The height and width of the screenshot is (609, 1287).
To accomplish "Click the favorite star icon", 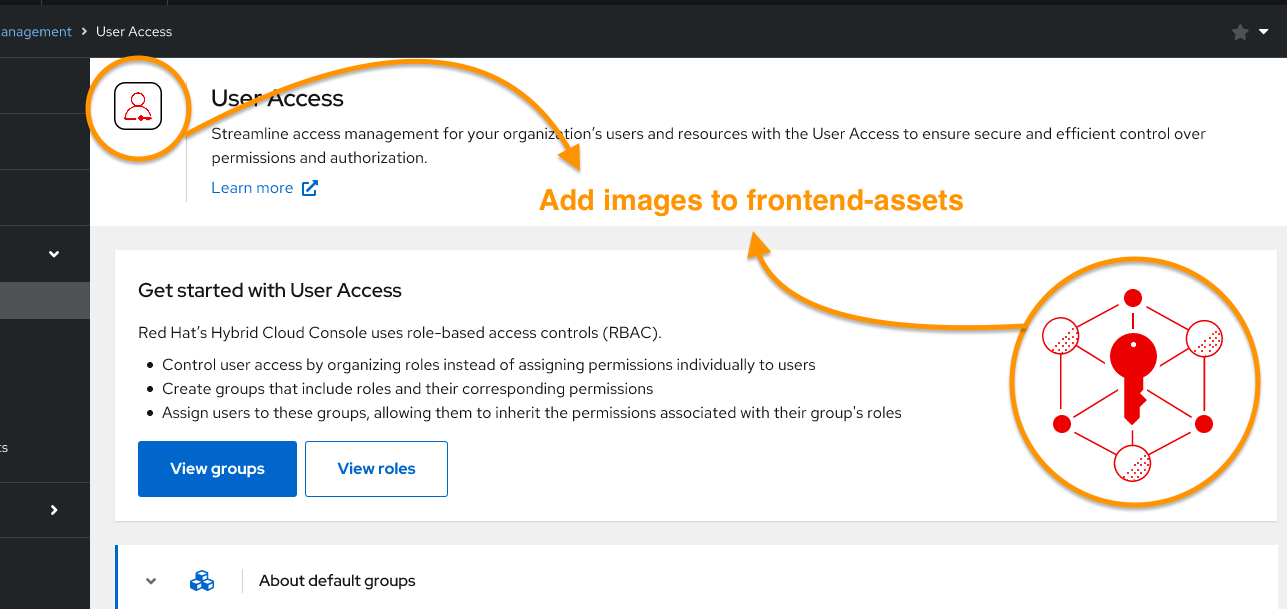I will tap(1240, 32).
